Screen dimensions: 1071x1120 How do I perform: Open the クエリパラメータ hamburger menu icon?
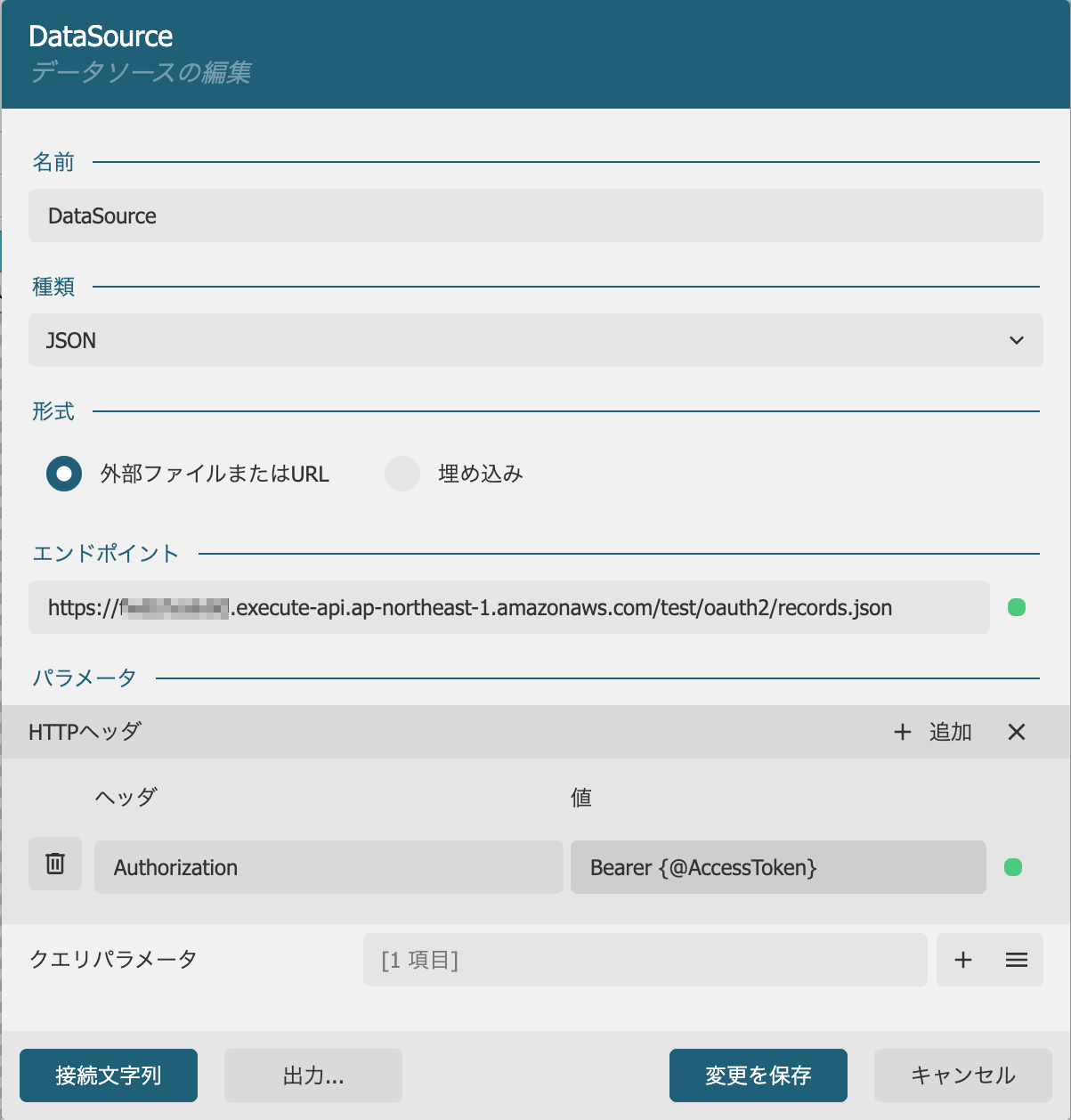(x=1017, y=960)
